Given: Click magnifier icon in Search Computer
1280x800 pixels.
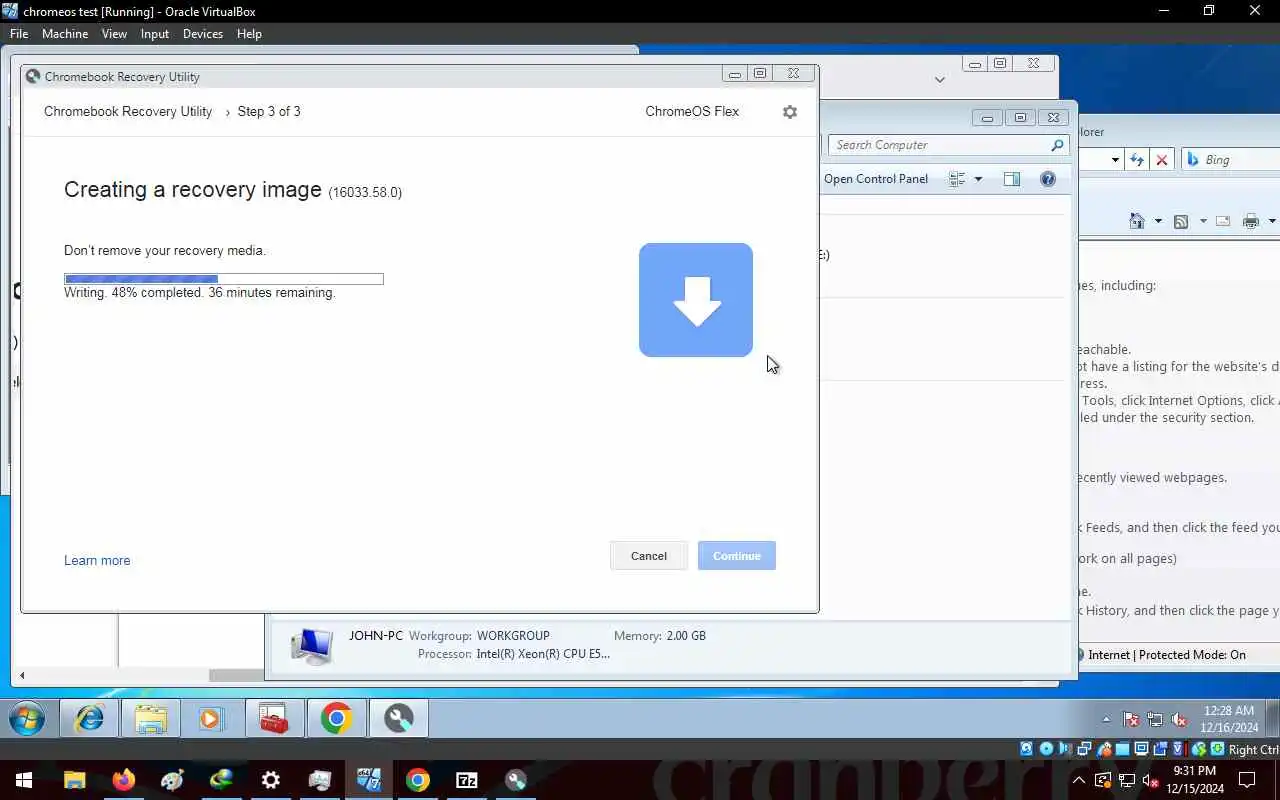Looking at the screenshot, I should tap(1057, 145).
